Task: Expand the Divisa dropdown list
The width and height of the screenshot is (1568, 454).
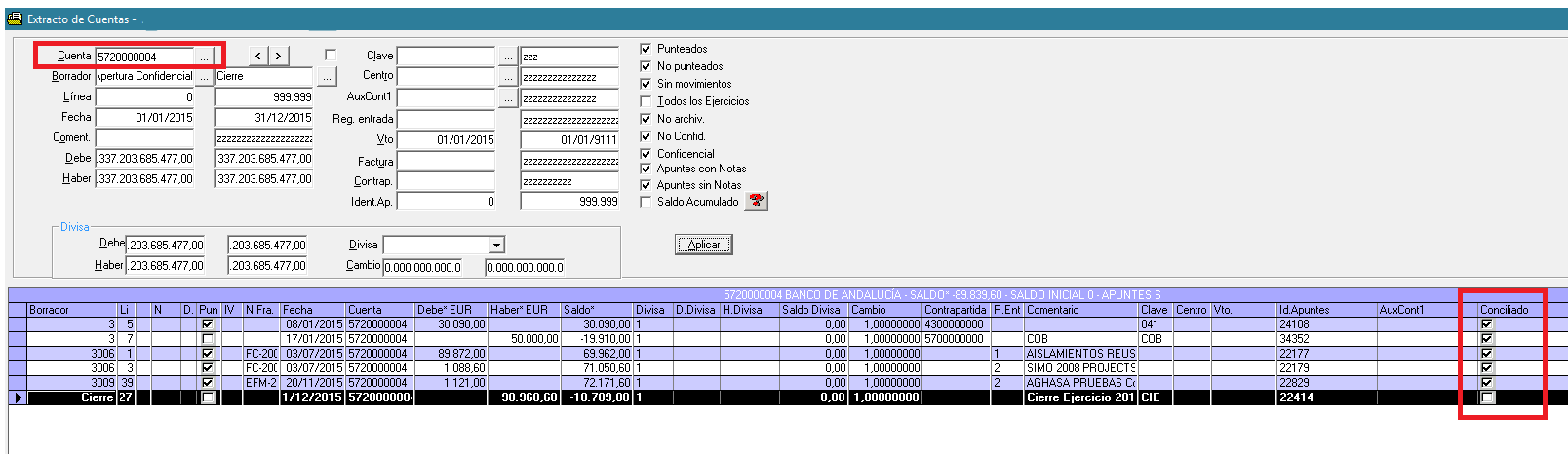Action: (x=497, y=246)
